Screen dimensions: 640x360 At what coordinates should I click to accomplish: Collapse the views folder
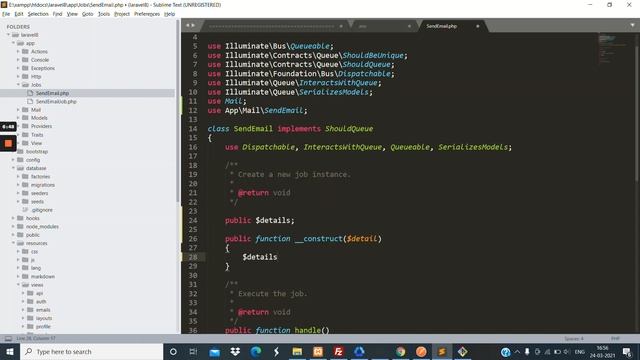(x=18, y=285)
